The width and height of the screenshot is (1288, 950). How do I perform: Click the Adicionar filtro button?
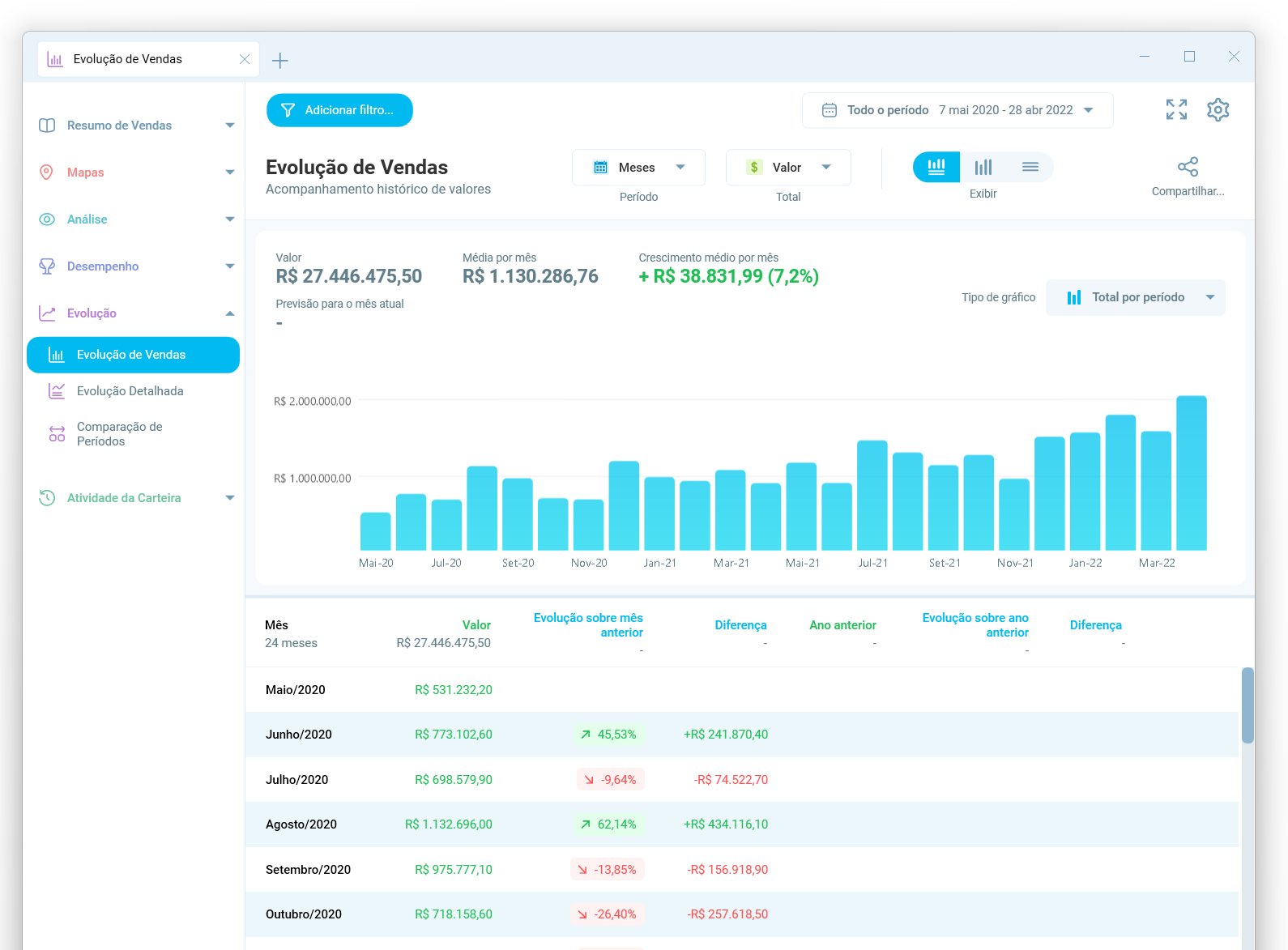click(x=339, y=110)
